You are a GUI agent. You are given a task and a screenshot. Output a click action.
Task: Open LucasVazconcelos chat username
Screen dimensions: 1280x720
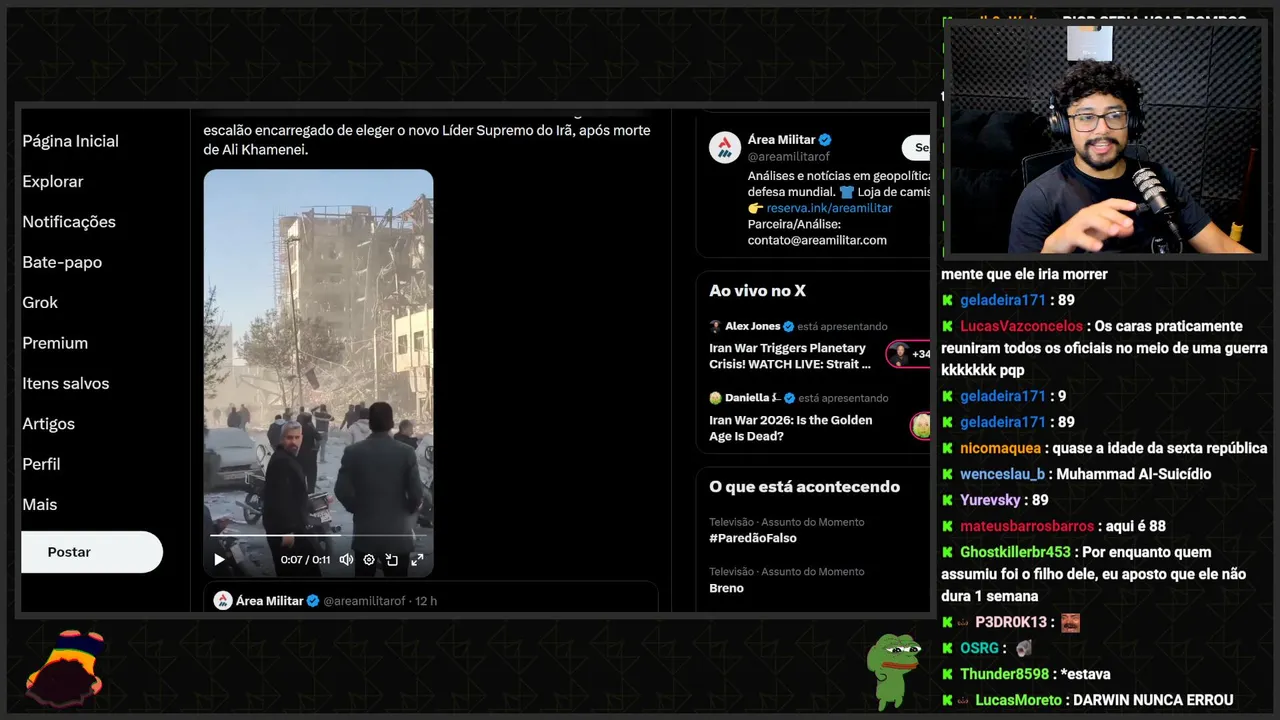[1021, 326]
